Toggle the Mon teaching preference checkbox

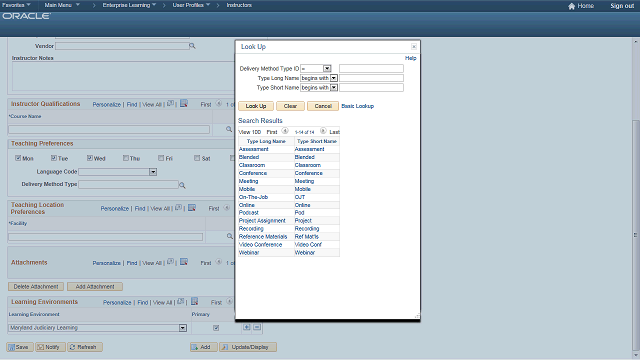tap(18, 158)
